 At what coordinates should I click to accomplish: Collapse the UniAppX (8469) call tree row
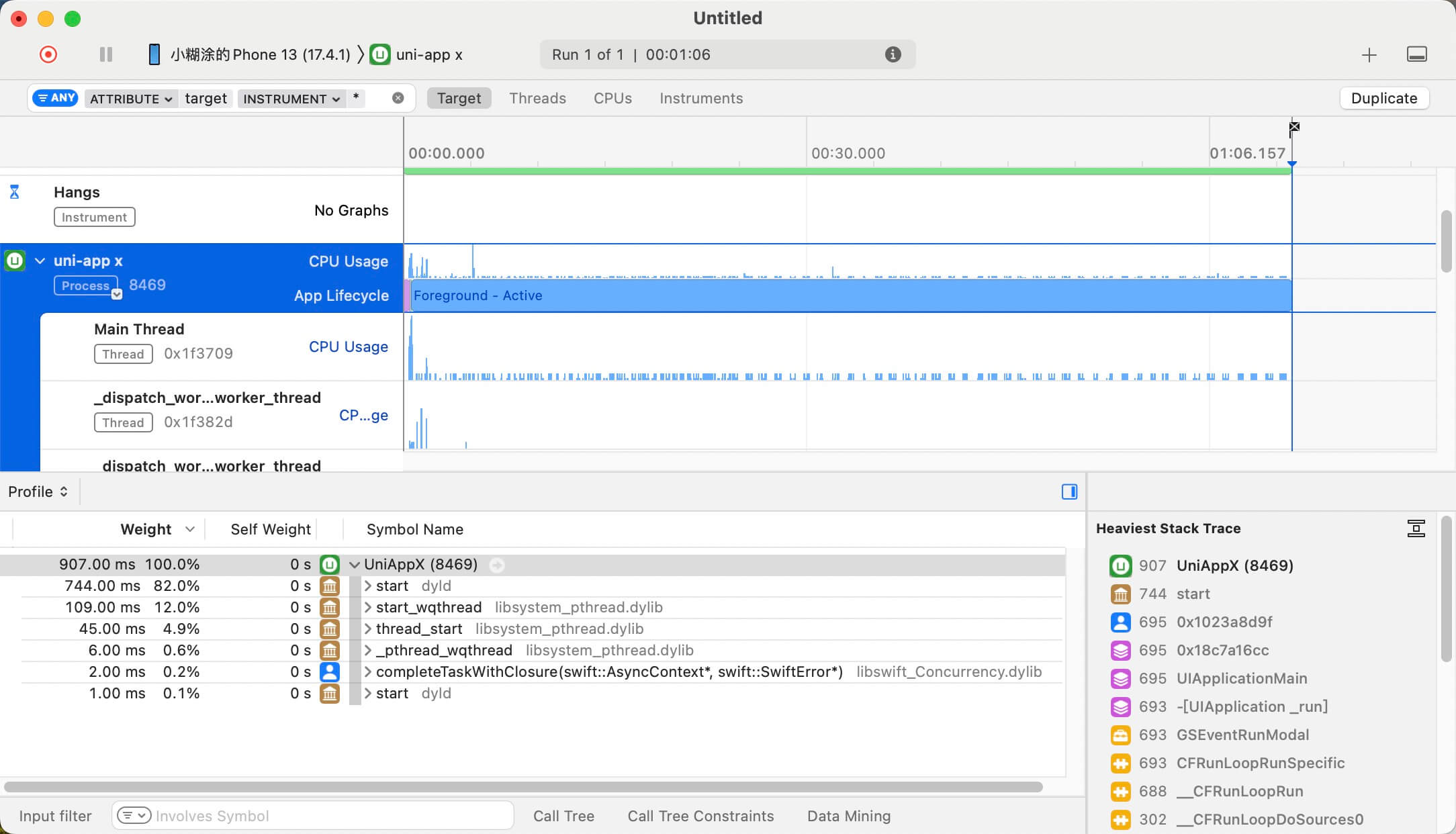pyautogui.click(x=355, y=565)
